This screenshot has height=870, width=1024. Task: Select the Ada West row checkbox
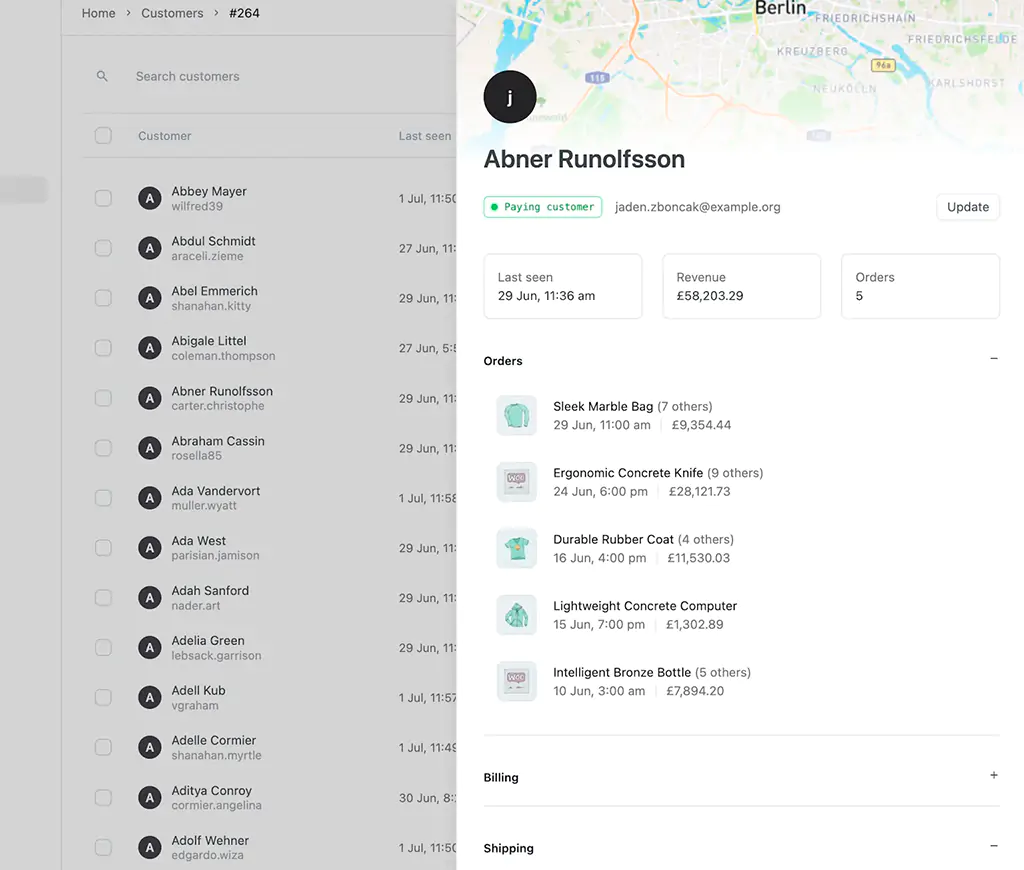pos(103,548)
